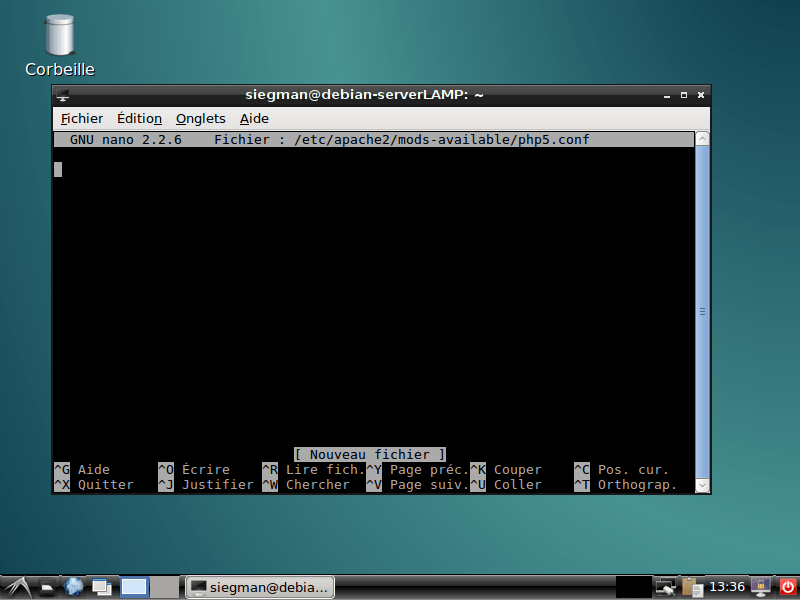Click the display settings icon in the tray
The width and height of the screenshot is (800, 600).
(x=664, y=587)
